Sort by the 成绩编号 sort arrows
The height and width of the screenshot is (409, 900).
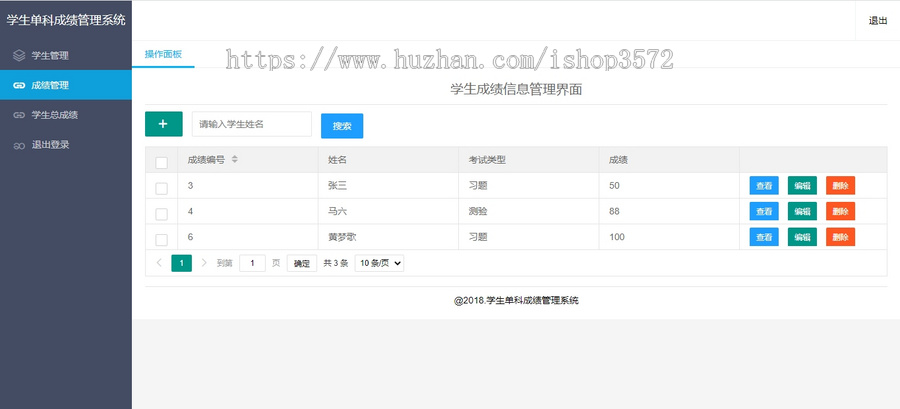coord(234,160)
